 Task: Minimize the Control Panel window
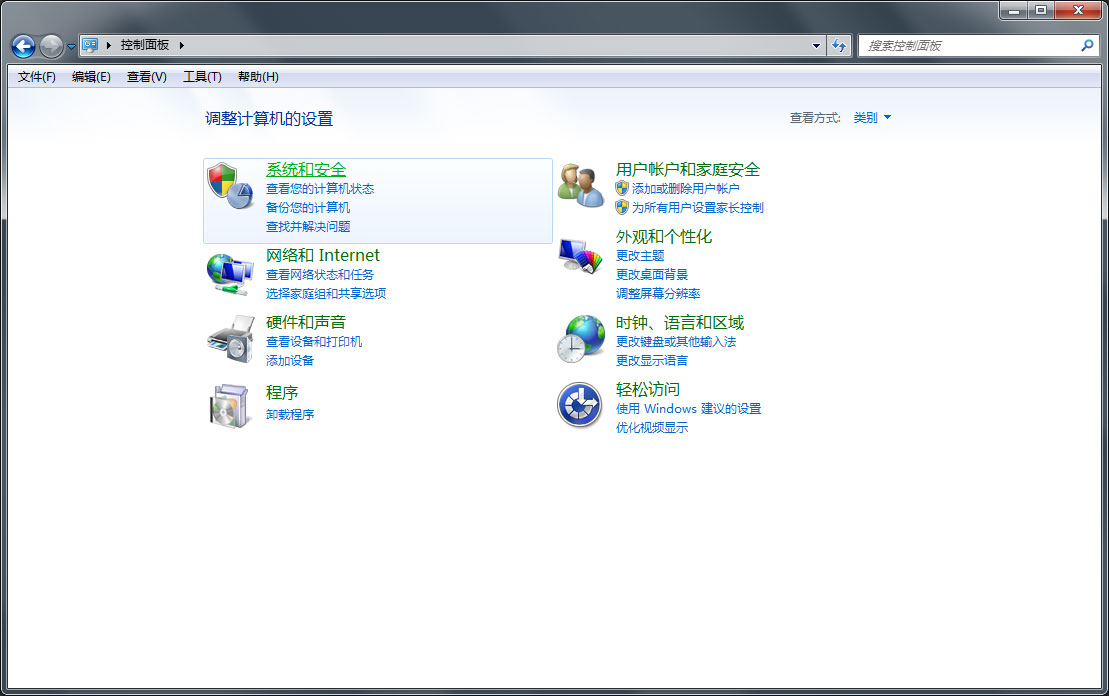[1014, 10]
